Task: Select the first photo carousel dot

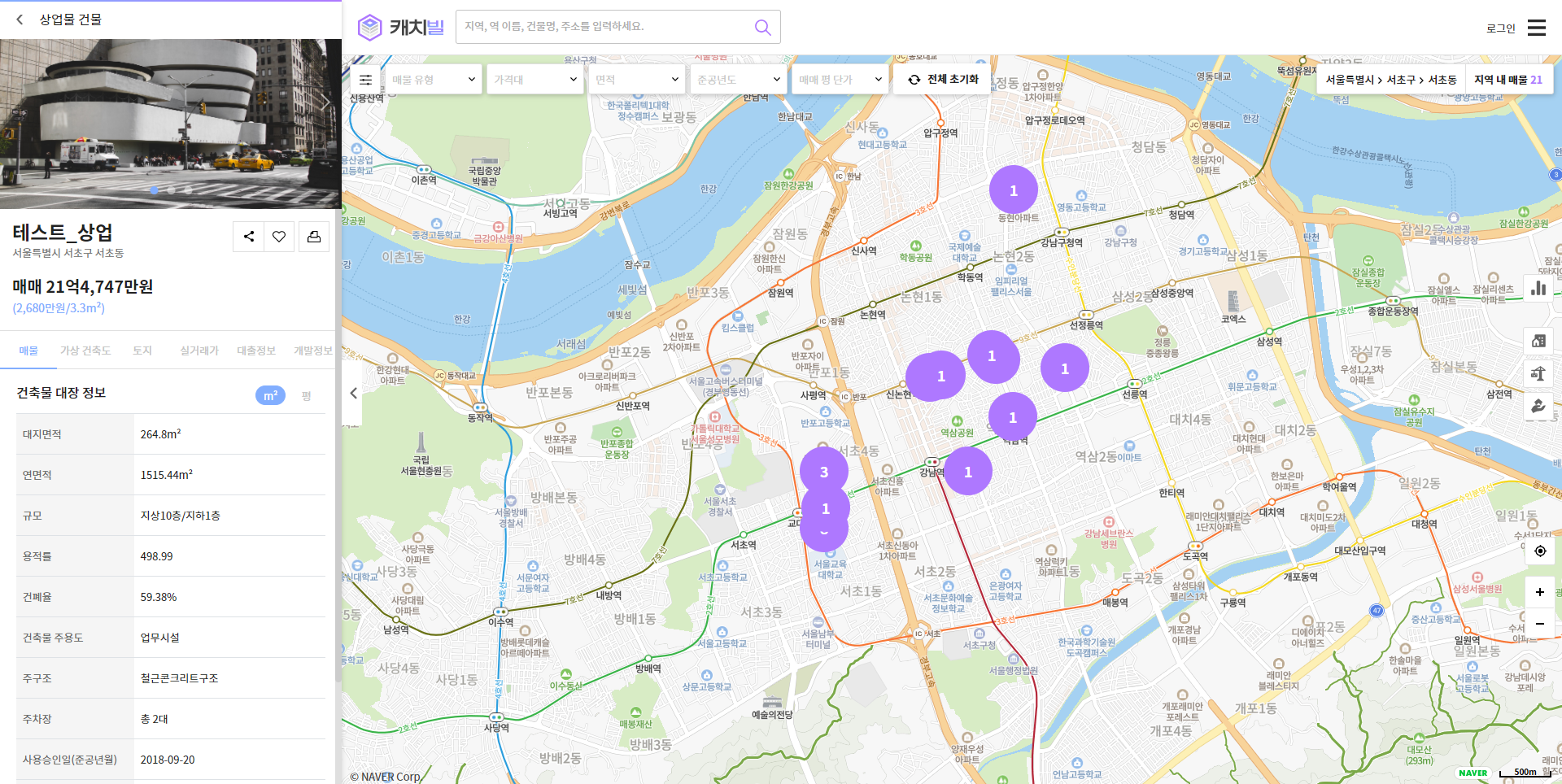Action: pyautogui.click(x=155, y=190)
